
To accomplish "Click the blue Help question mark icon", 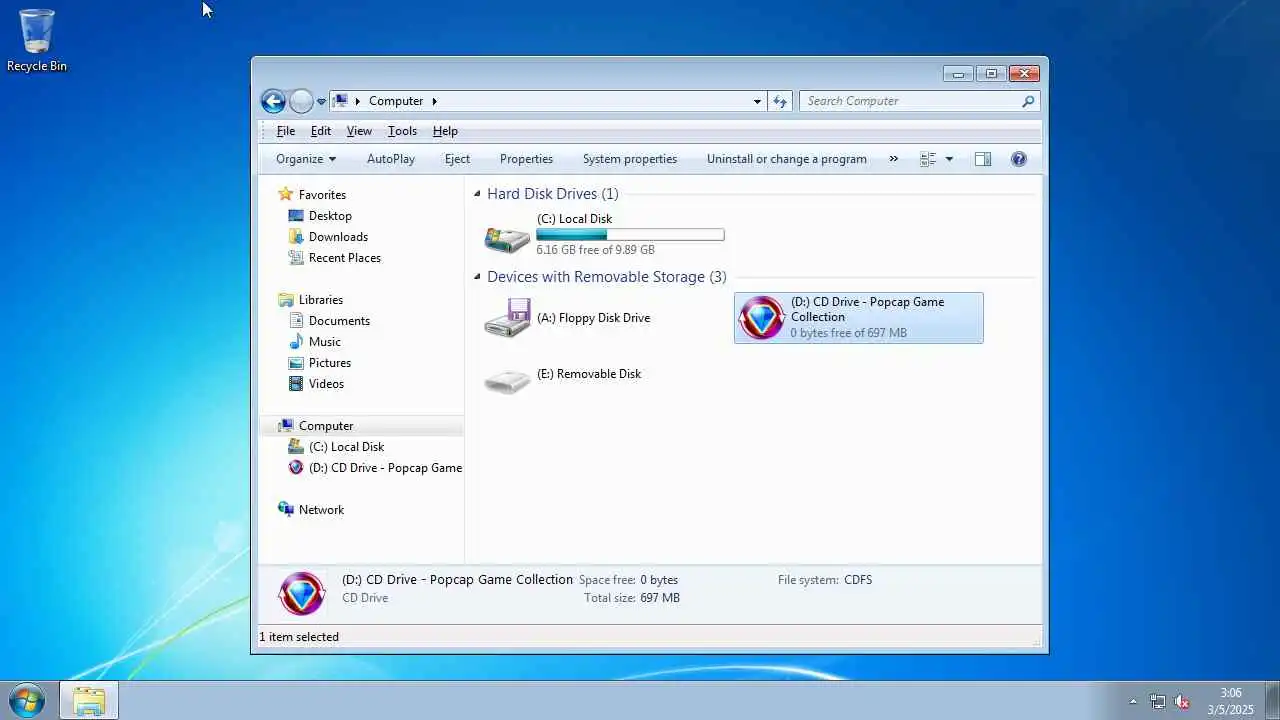I will [x=1019, y=159].
